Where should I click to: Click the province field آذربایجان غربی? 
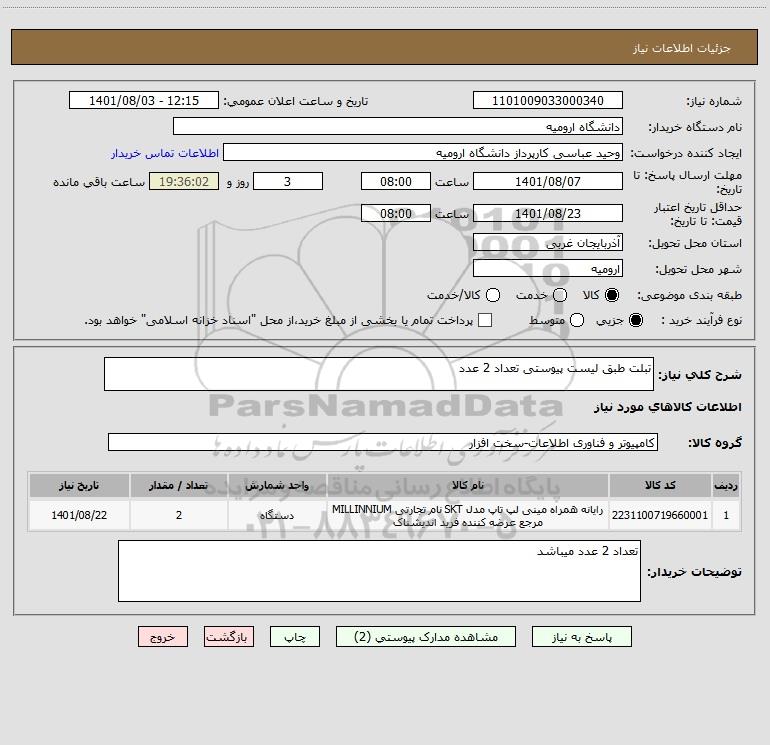[x=548, y=242]
